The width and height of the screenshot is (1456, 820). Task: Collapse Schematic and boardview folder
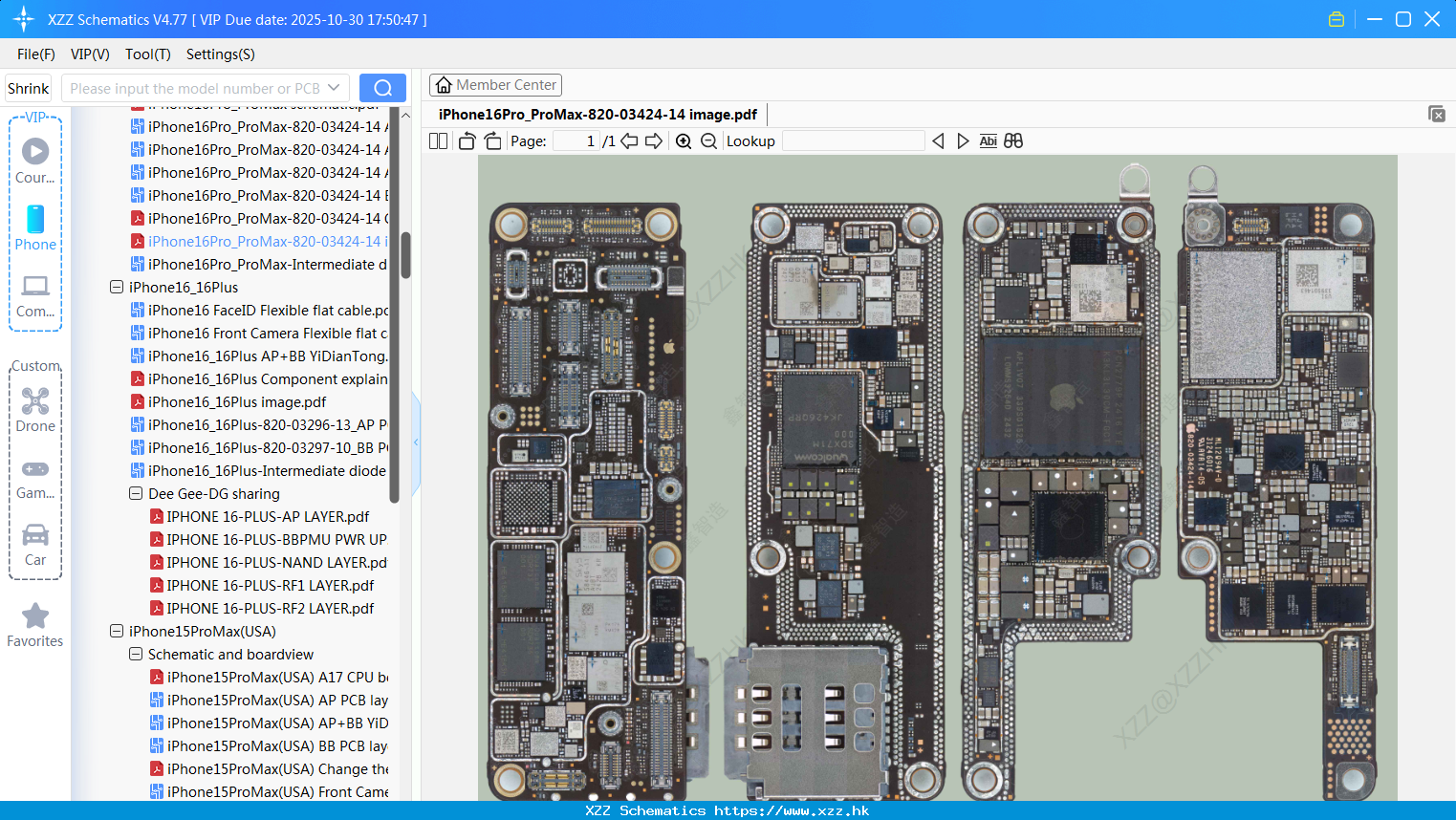pyautogui.click(x=136, y=654)
